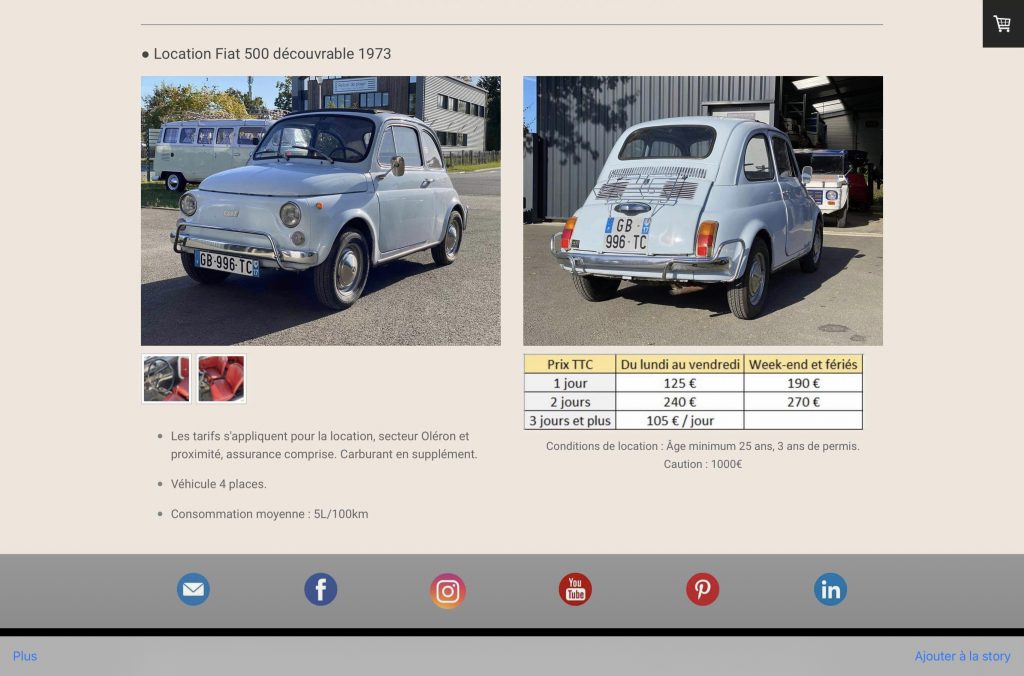The width and height of the screenshot is (1024, 676).
Task: Click the email envelope icon
Action: pyautogui.click(x=193, y=590)
